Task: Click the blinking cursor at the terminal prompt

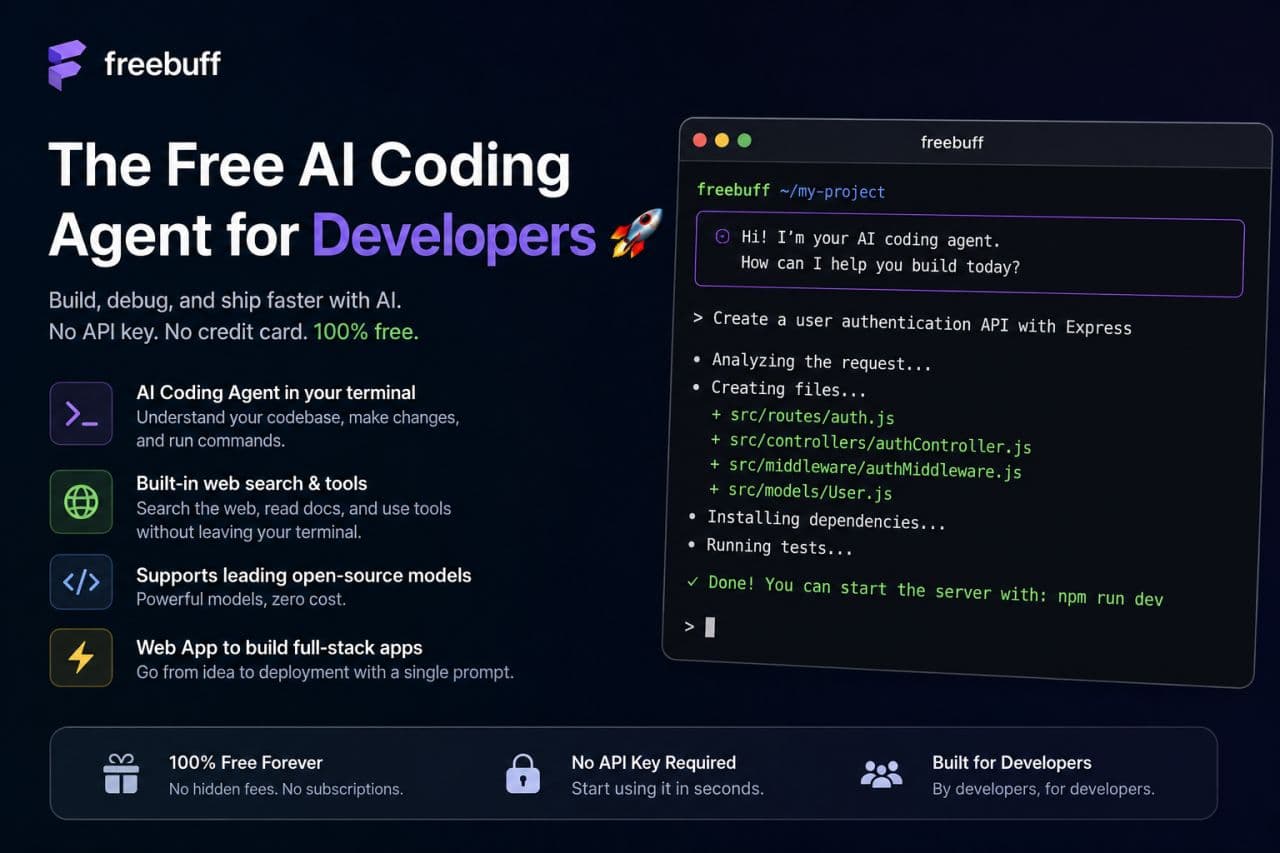Action: (710, 627)
